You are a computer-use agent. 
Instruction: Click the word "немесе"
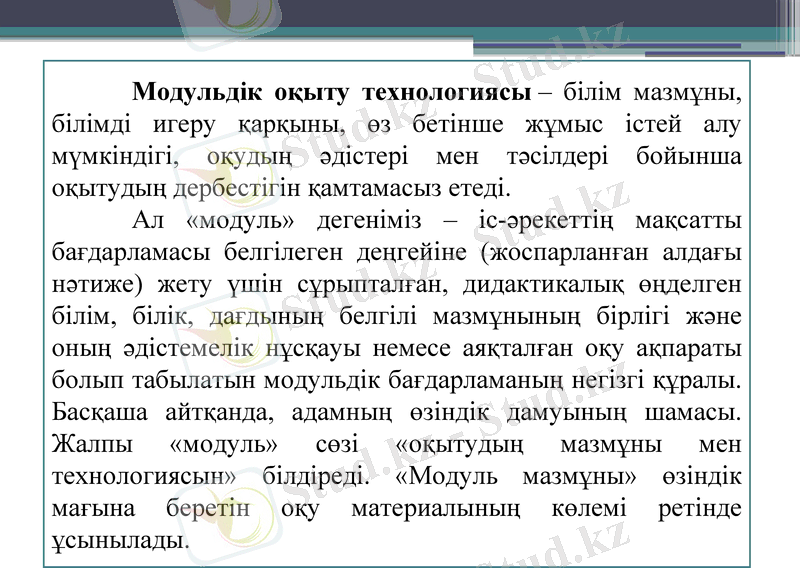pyautogui.click(x=411, y=349)
